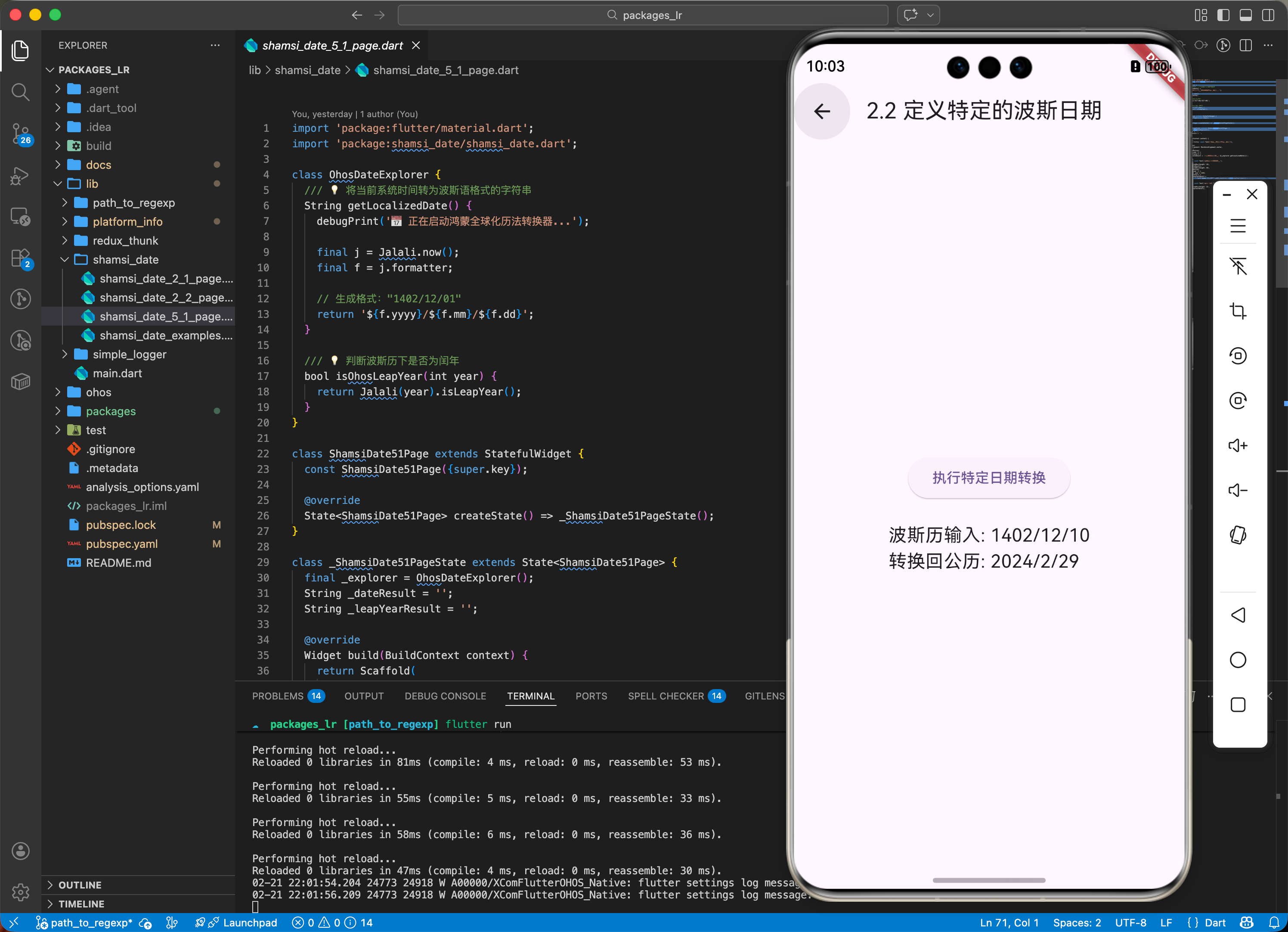Toggle primary side bar visibility
1288x932 pixels.
pos(1223,16)
